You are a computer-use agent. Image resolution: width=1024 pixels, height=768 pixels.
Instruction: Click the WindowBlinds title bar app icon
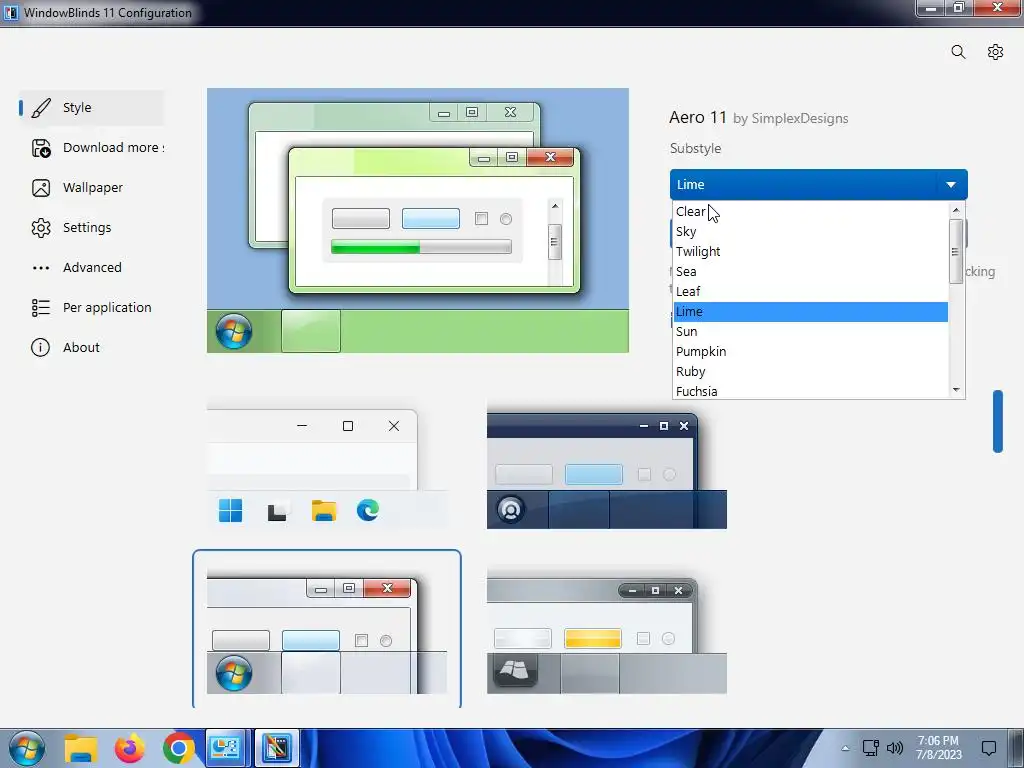[10, 12]
